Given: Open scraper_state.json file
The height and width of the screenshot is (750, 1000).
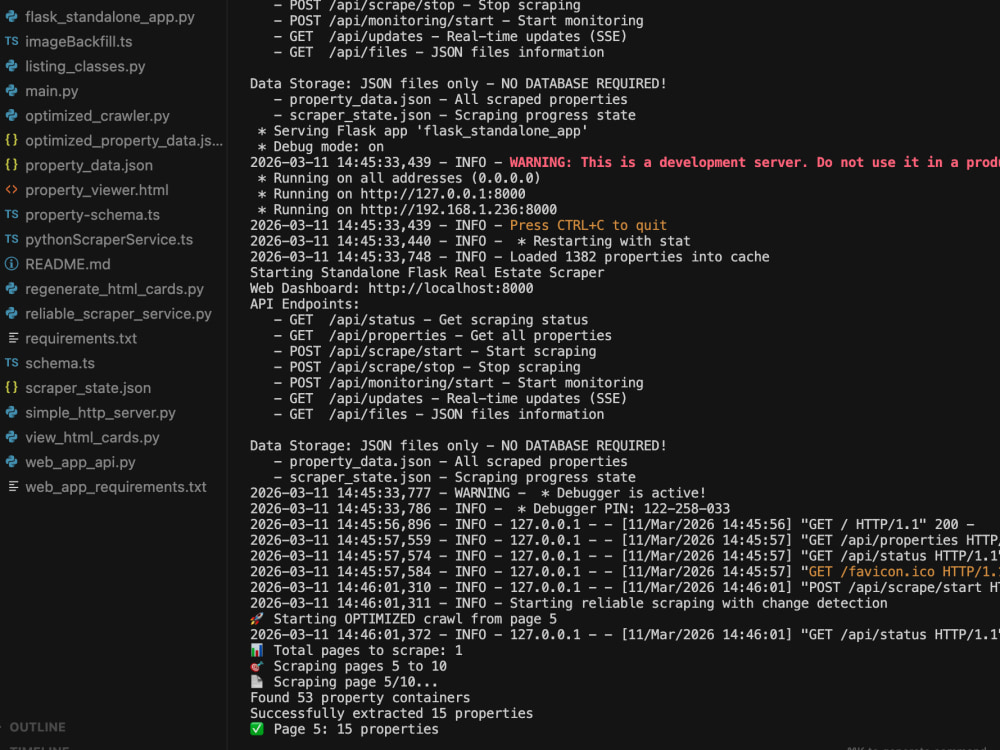Looking at the screenshot, I should tap(88, 388).
